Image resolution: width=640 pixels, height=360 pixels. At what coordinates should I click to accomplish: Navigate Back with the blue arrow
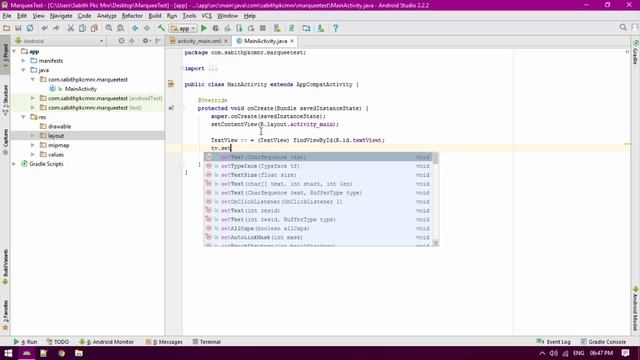tap(135, 28)
